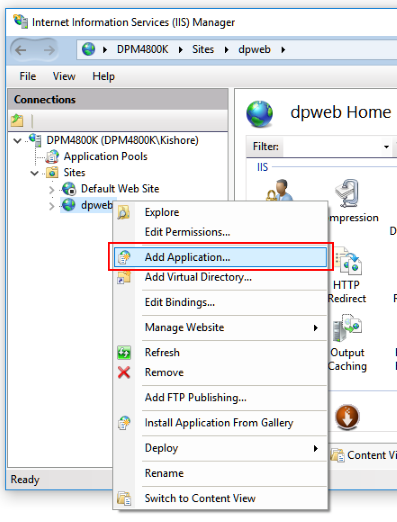Select Add Application menu entry

[220, 257]
